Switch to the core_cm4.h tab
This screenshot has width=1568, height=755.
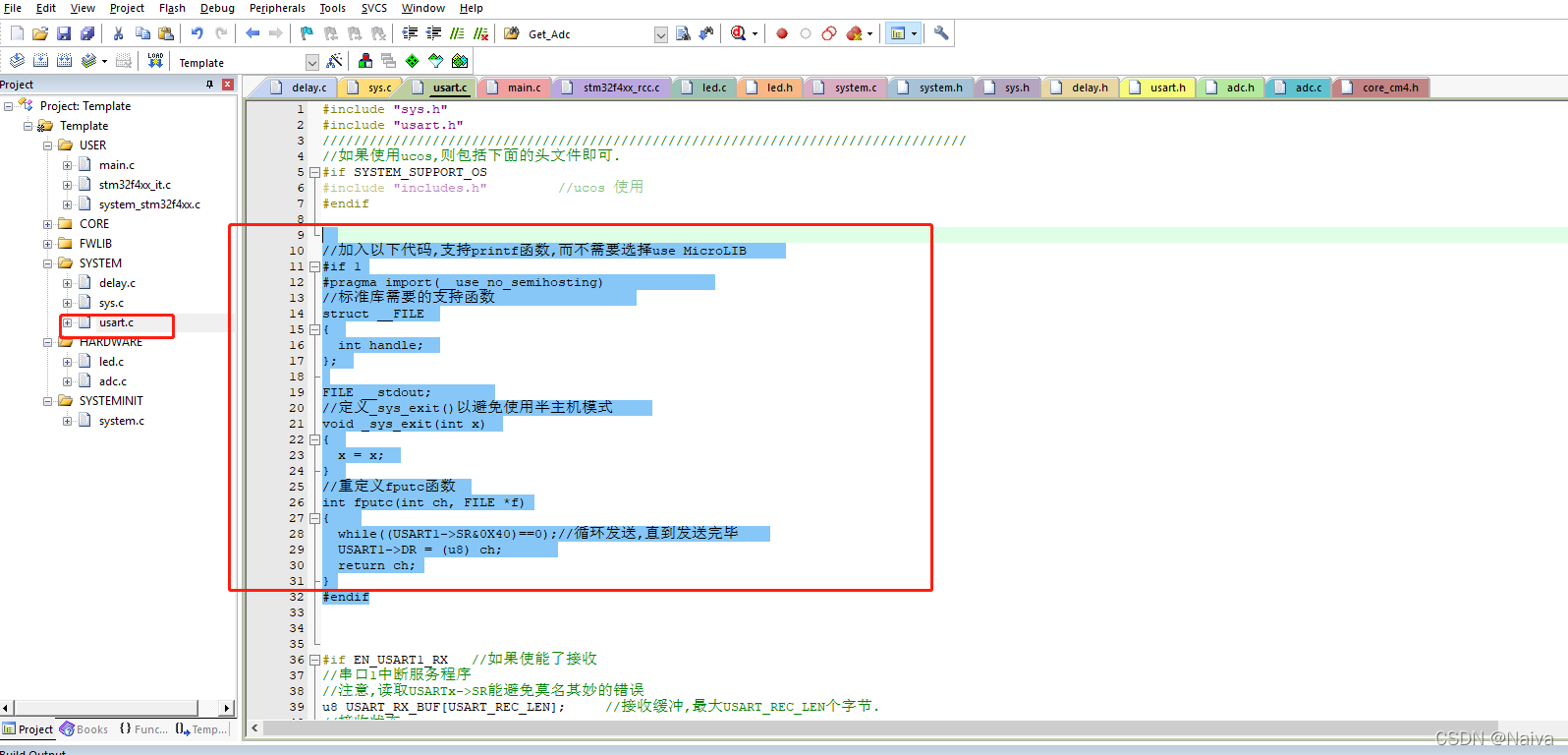(x=1380, y=87)
